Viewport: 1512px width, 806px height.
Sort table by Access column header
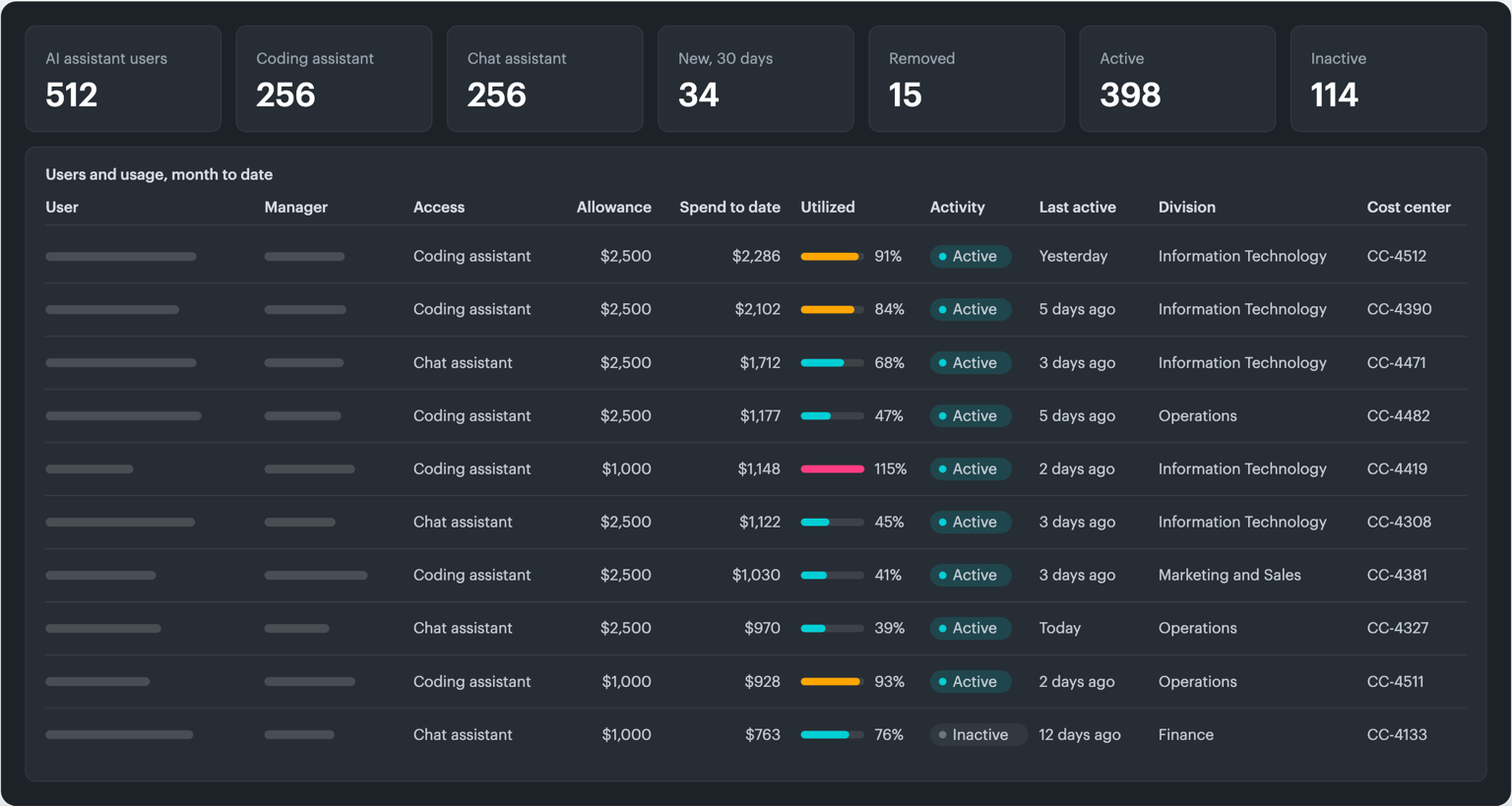click(x=439, y=207)
